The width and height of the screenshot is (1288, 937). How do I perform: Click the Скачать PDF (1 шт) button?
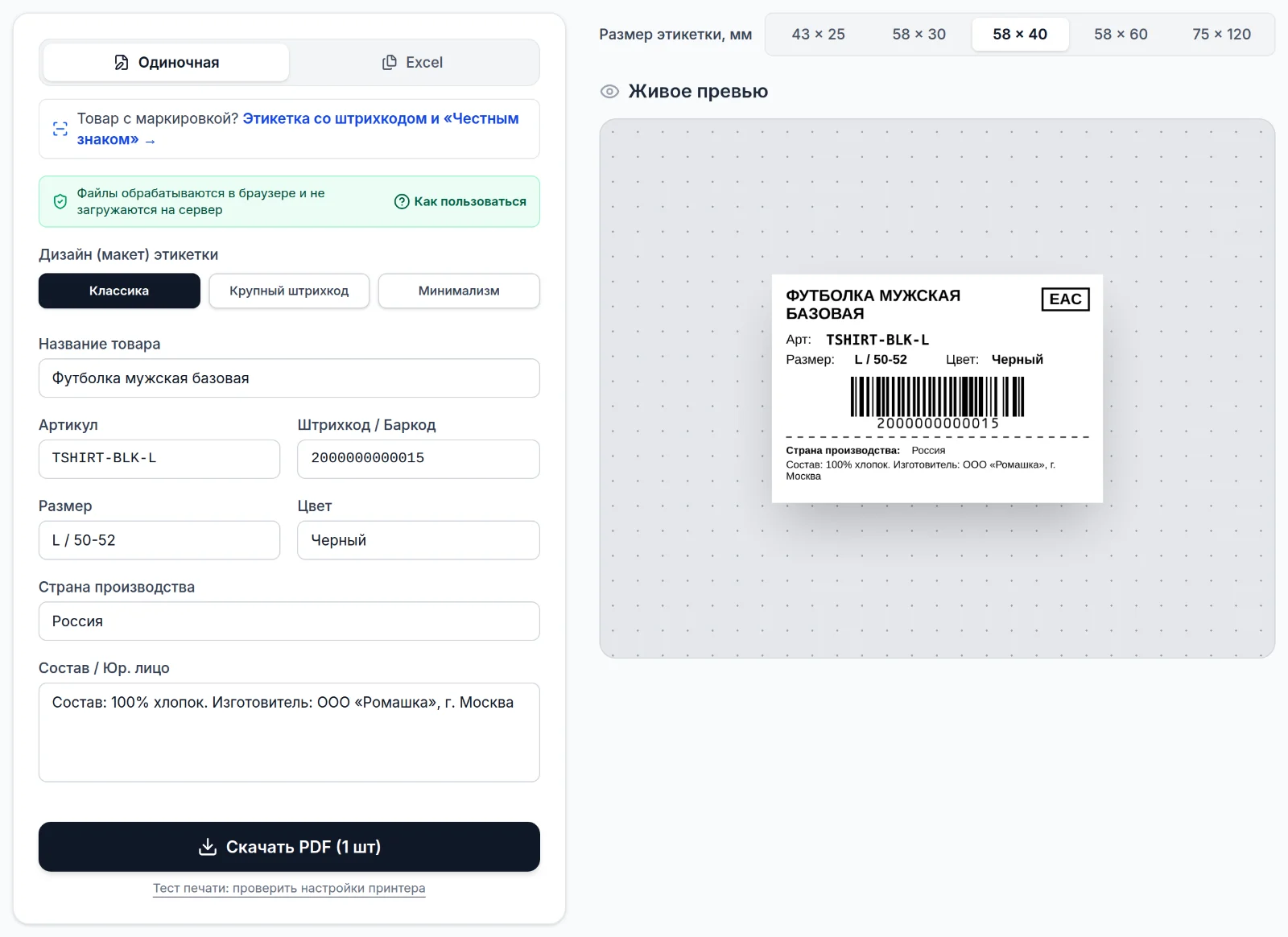point(289,847)
